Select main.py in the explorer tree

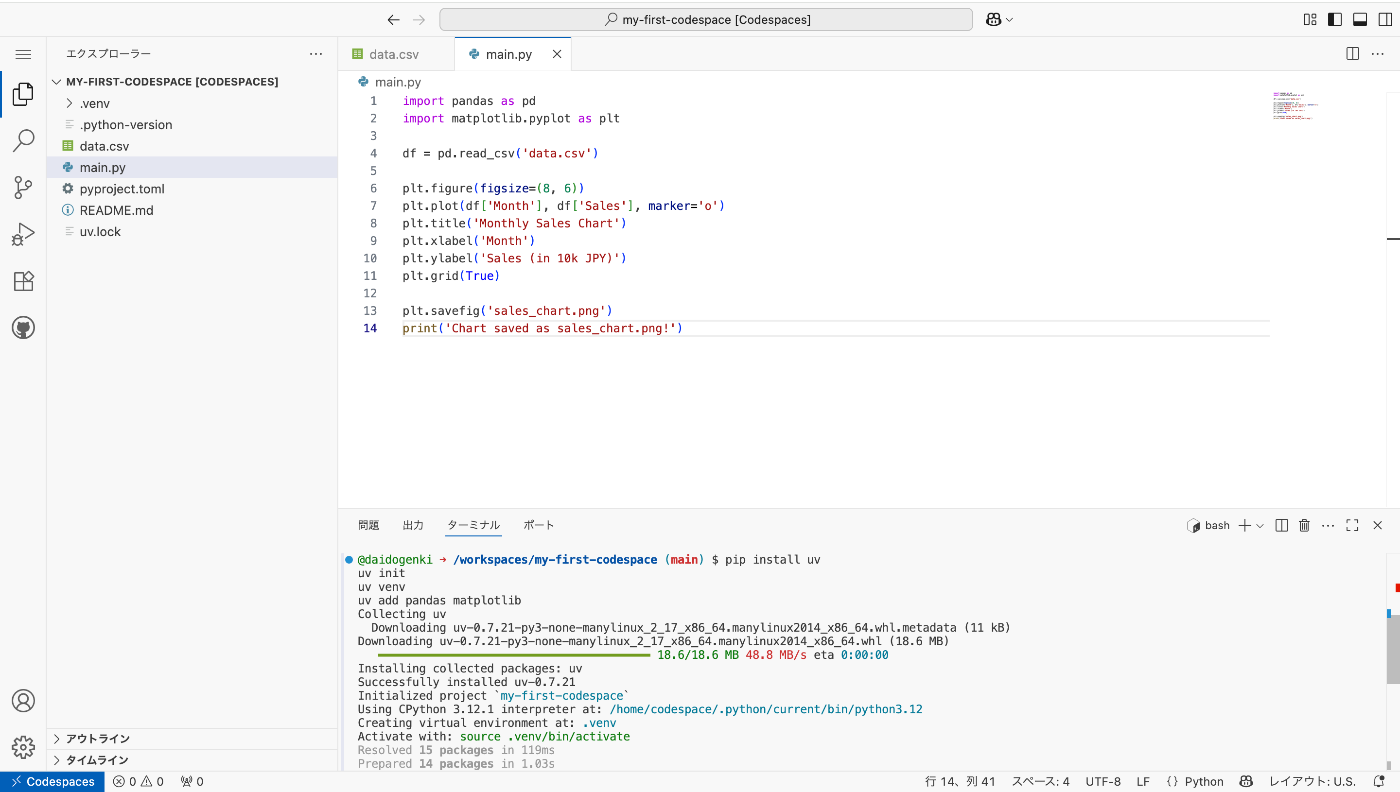(x=192, y=167)
